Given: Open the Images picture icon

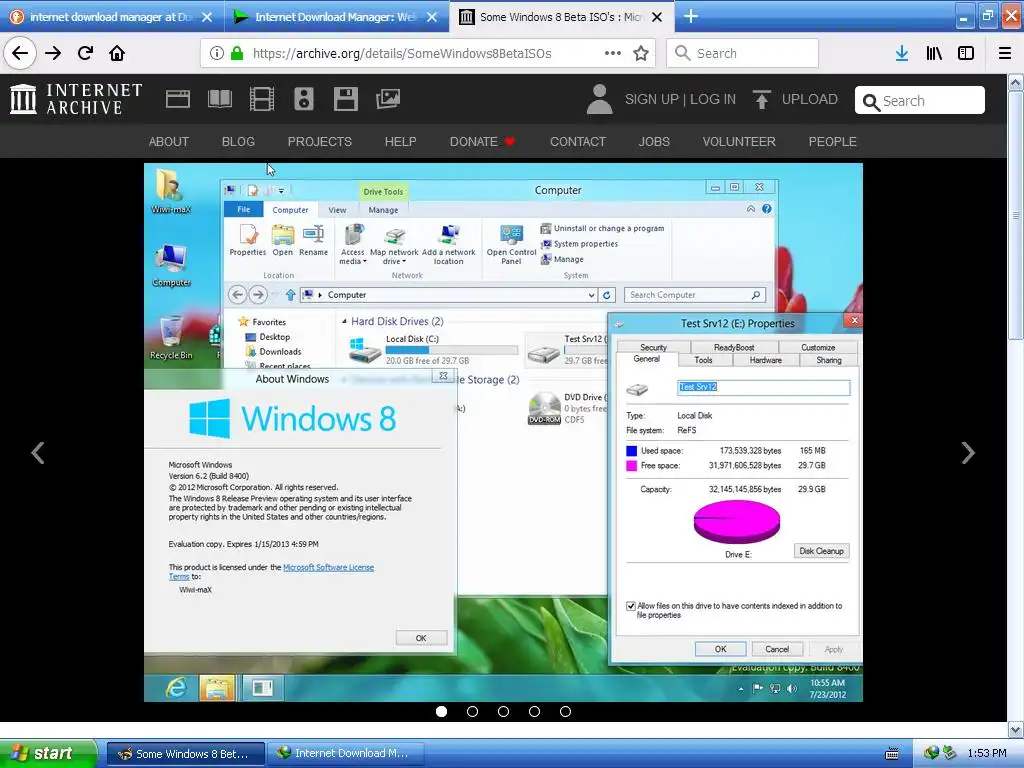Looking at the screenshot, I should click(388, 99).
